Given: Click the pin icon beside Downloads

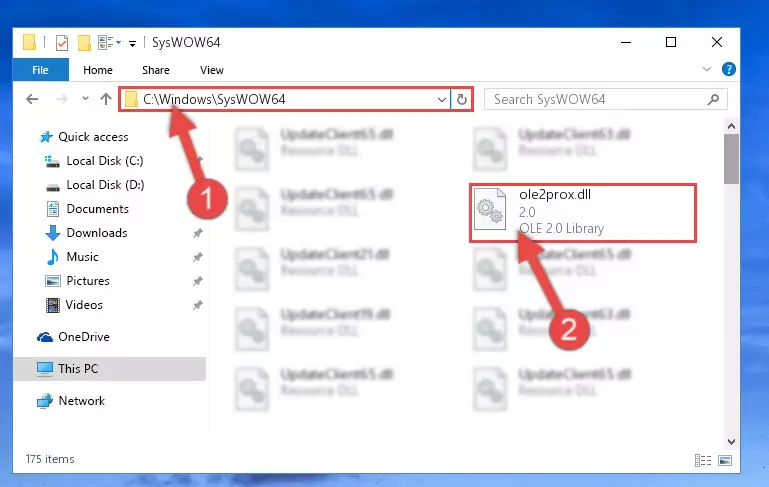Looking at the screenshot, I should pyautogui.click(x=198, y=233).
